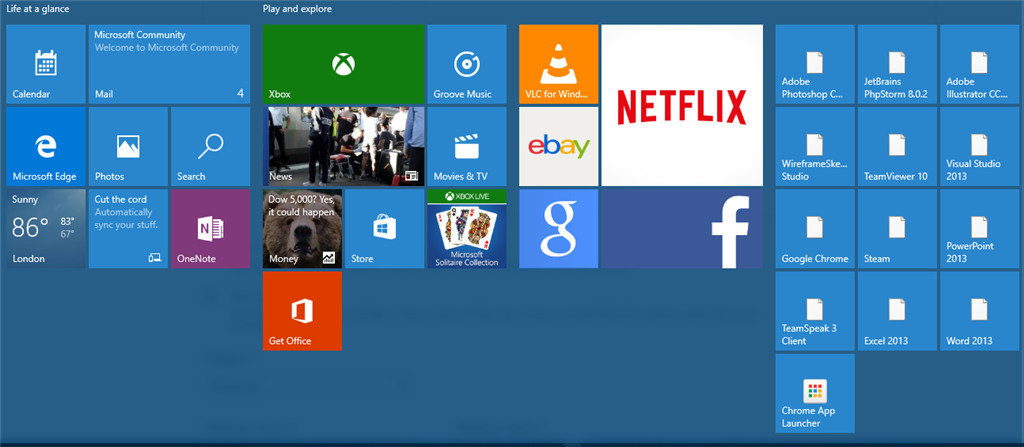The width and height of the screenshot is (1024, 447).
Task: Click the Life at a glance group header
Action: click(38, 9)
